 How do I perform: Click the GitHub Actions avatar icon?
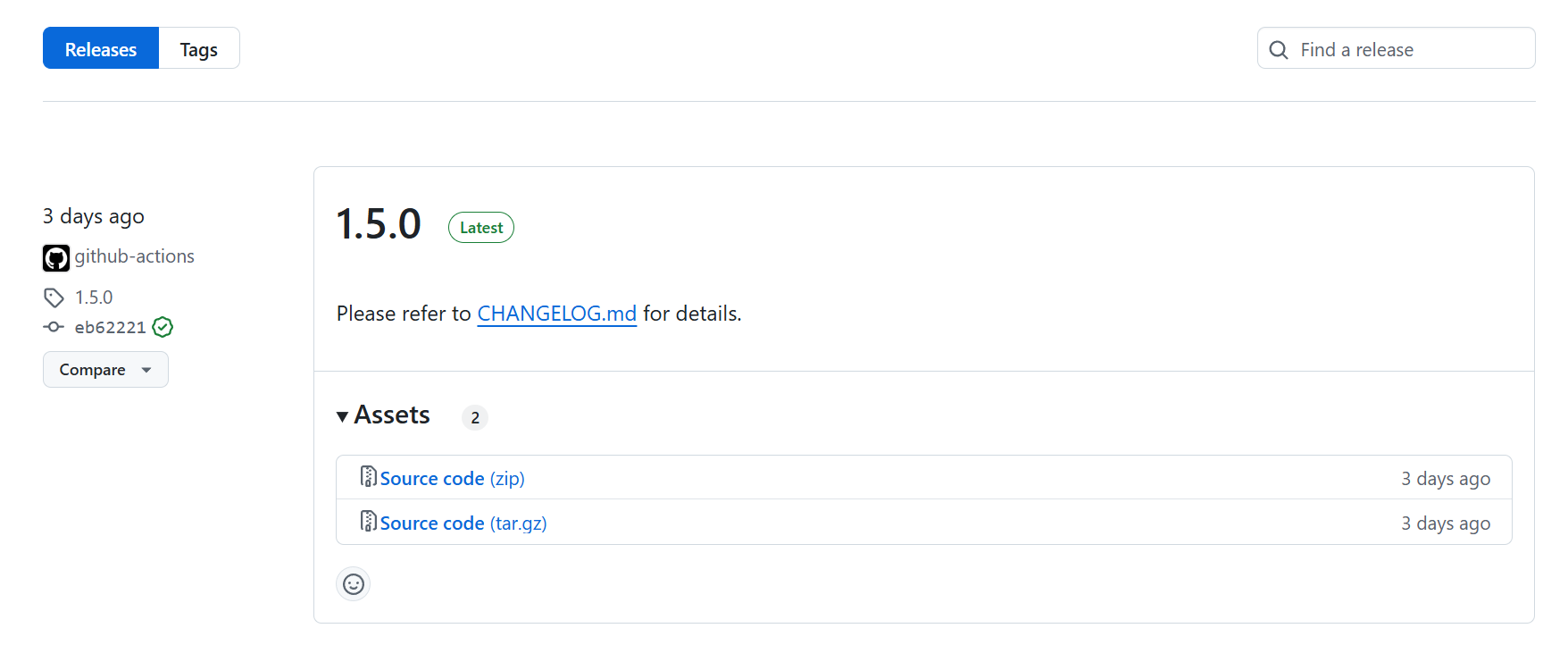(x=56, y=258)
